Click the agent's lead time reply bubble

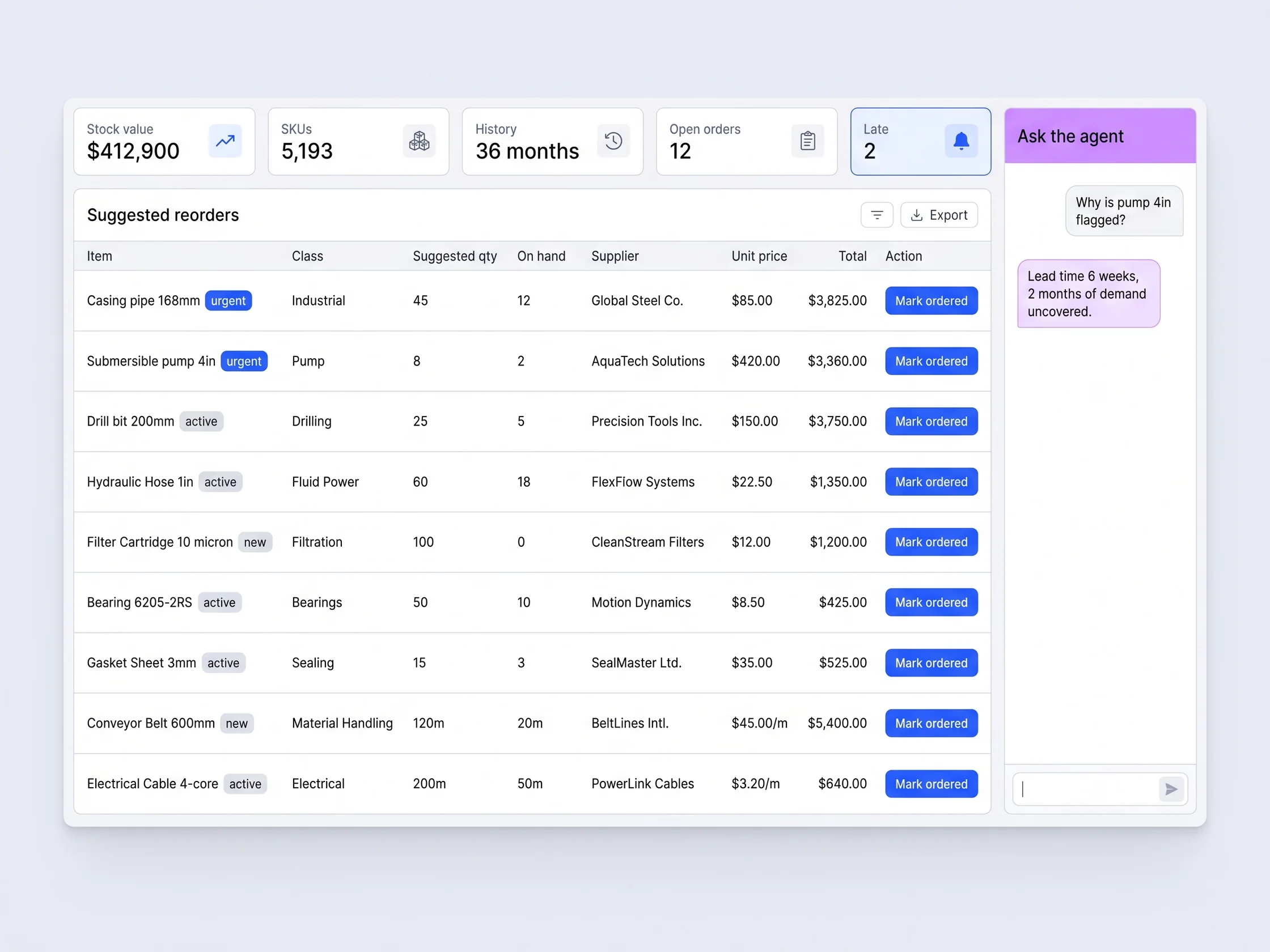(x=1089, y=294)
